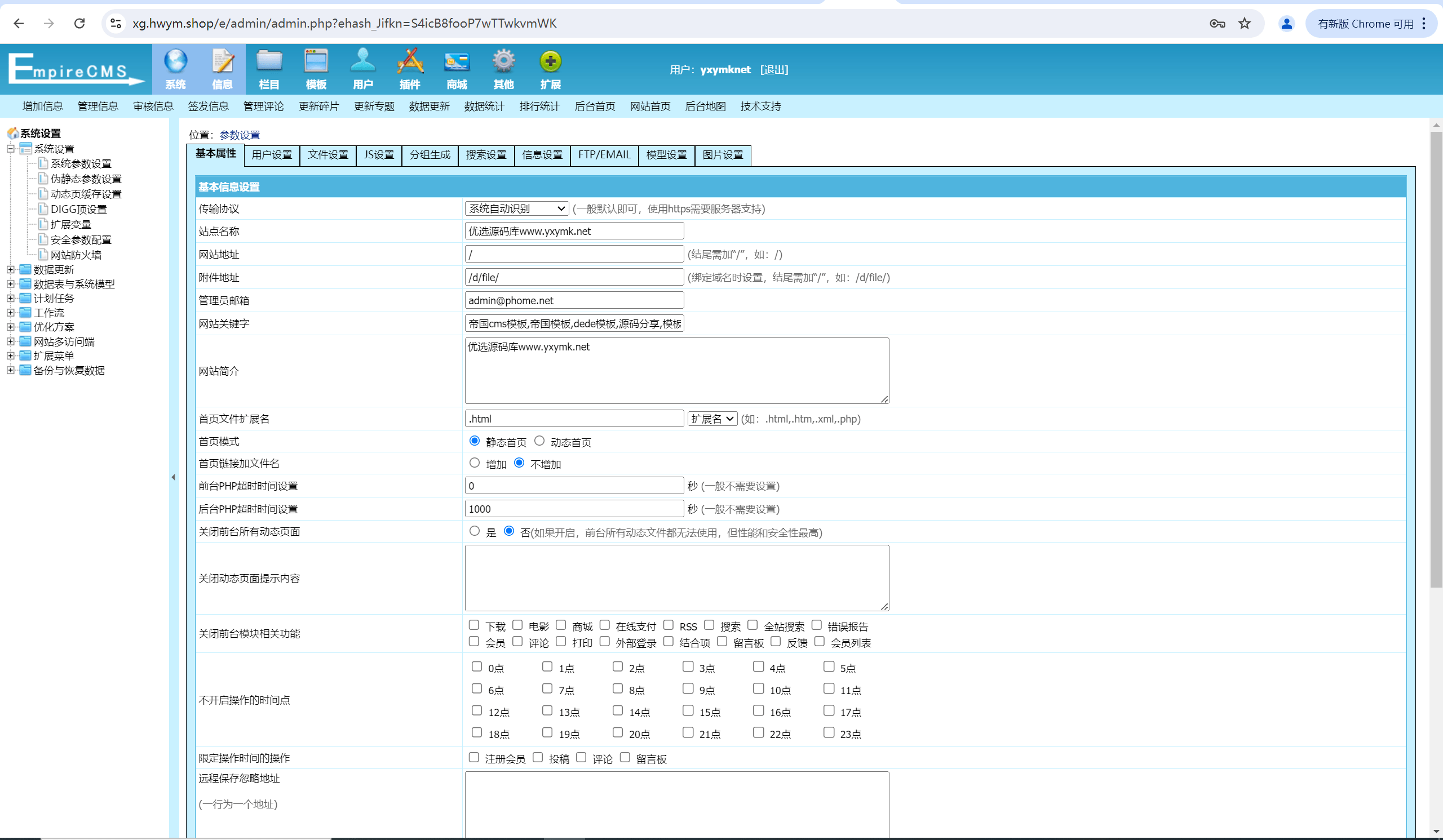Screen dimensions: 1443x840
Task: Select 是 to close front dynamic pages
Action: point(474,531)
